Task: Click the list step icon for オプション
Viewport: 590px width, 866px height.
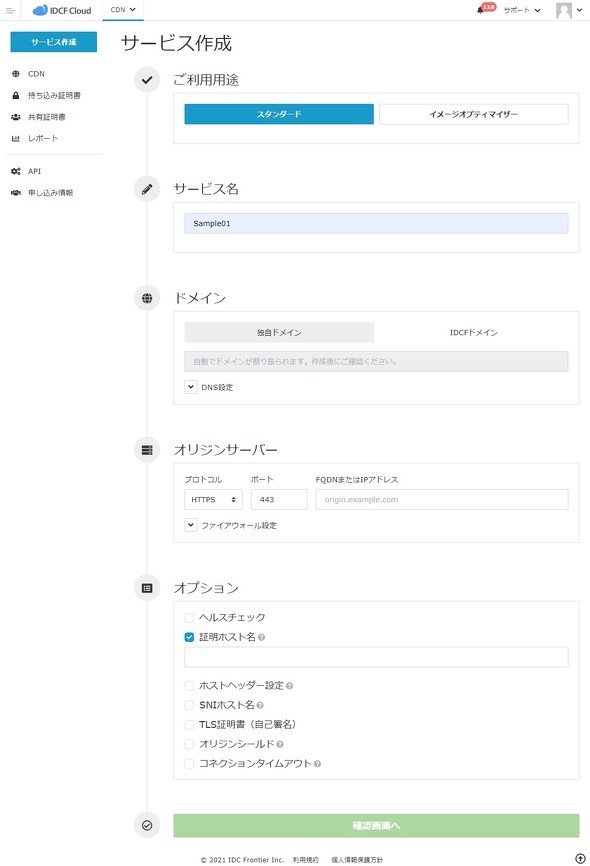Action: tap(147, 588)
